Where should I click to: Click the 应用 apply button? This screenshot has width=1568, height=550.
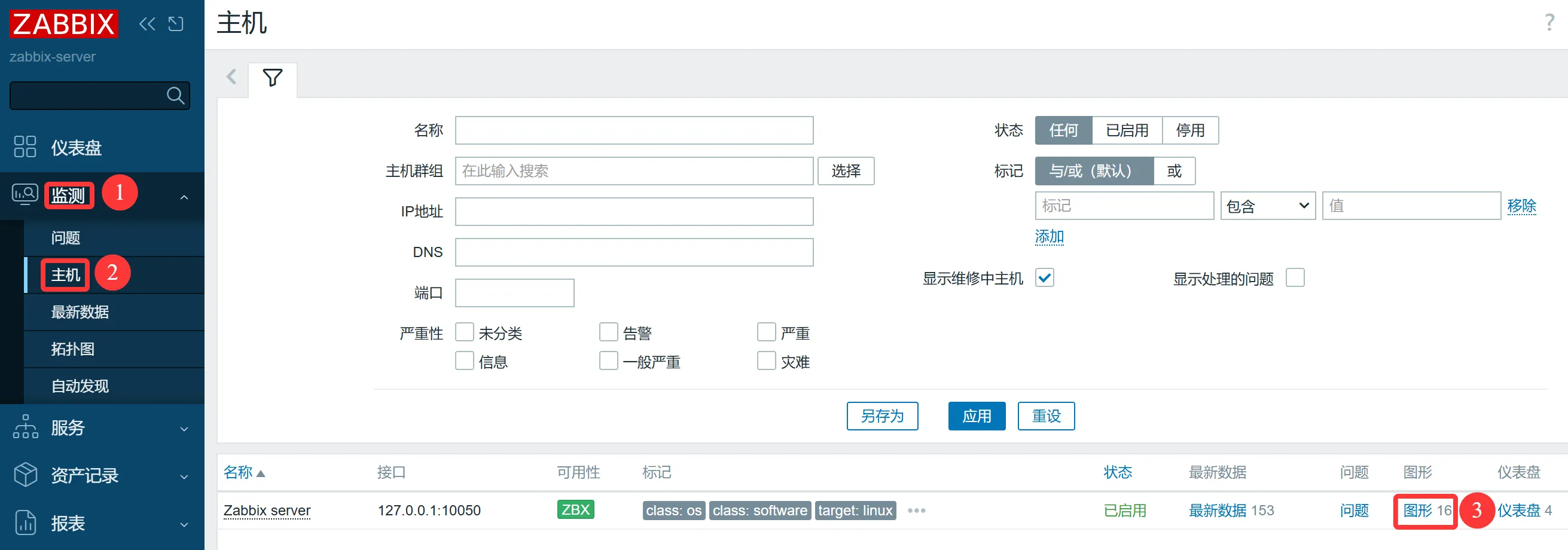(x=977, y=416)
